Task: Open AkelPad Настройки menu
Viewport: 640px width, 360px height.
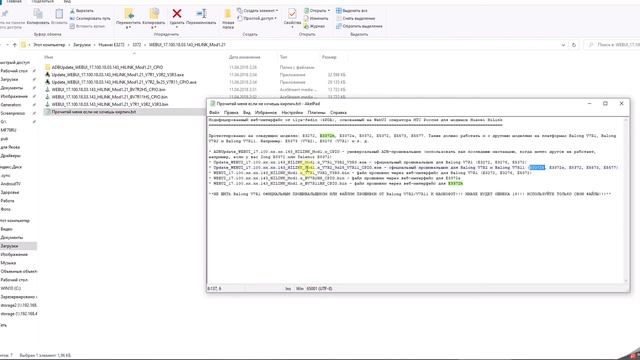Action: [x=292, y=113]
